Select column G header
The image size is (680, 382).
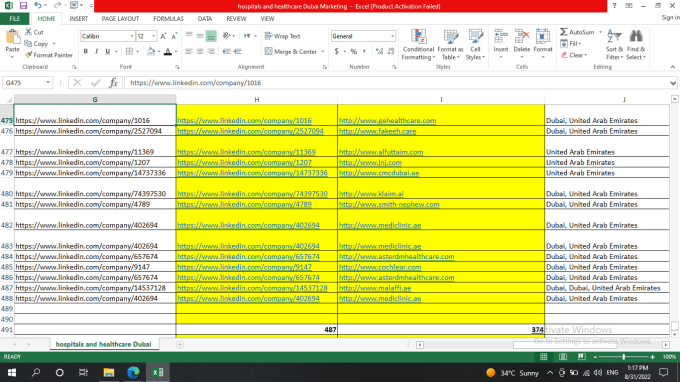point(95,100)
